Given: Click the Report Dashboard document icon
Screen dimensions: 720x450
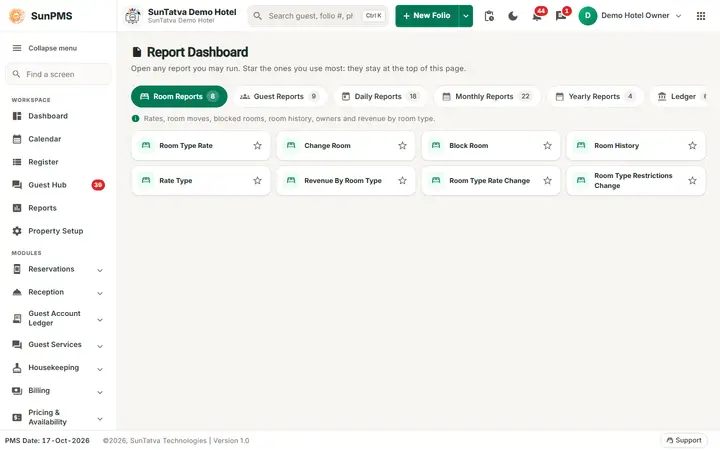Looking at the screenshot, I should click(136, 52).
